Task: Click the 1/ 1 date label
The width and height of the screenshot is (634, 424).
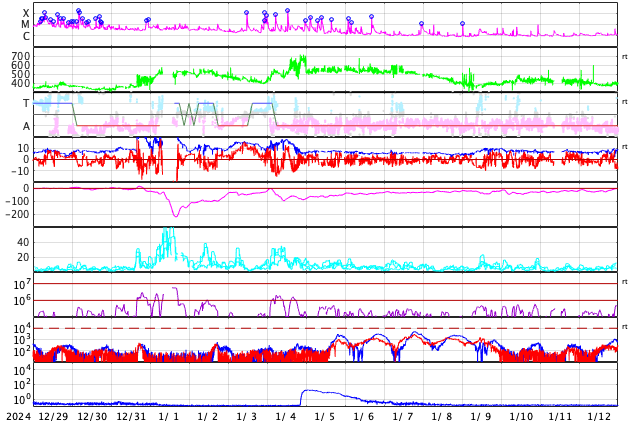Action: coord(169,416)
